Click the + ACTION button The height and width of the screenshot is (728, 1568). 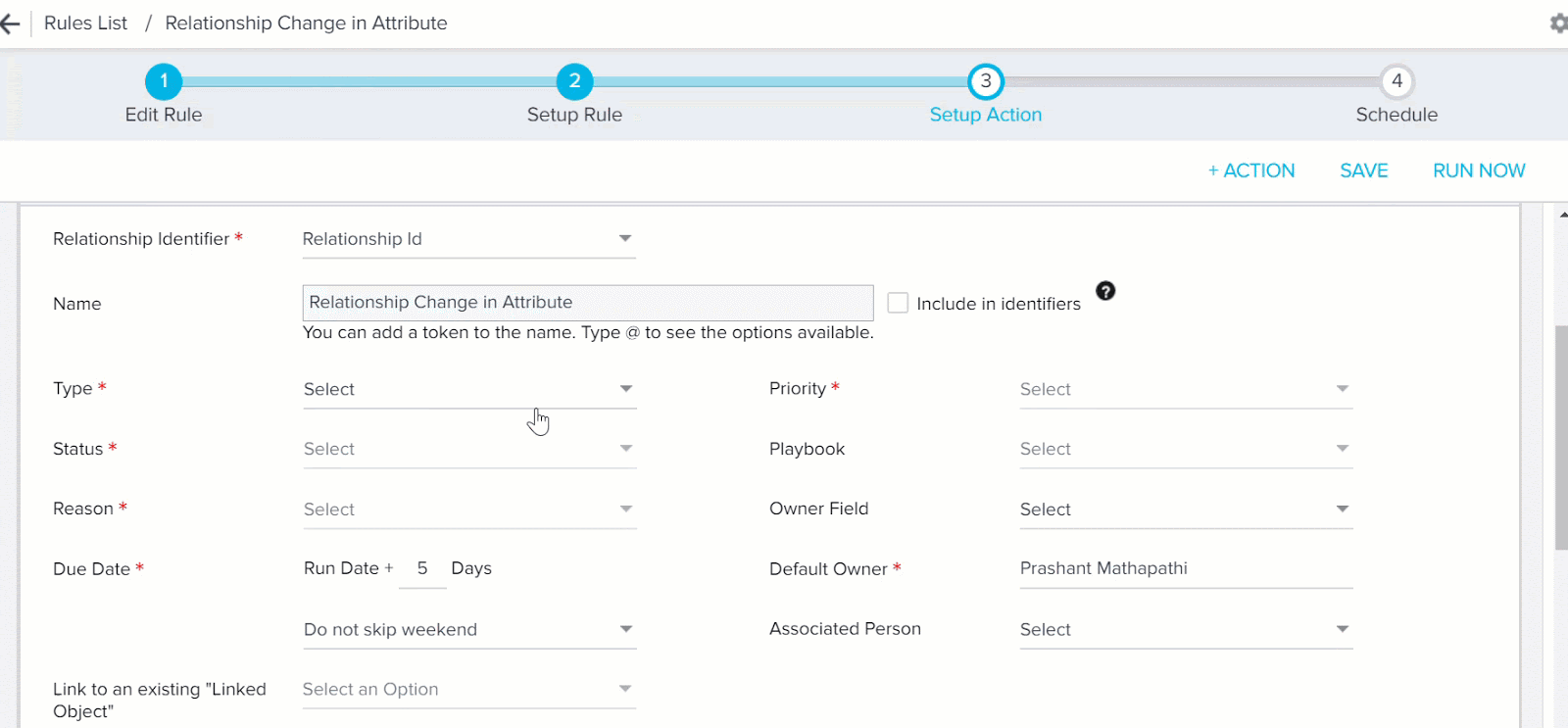(x=1251, y=170)
